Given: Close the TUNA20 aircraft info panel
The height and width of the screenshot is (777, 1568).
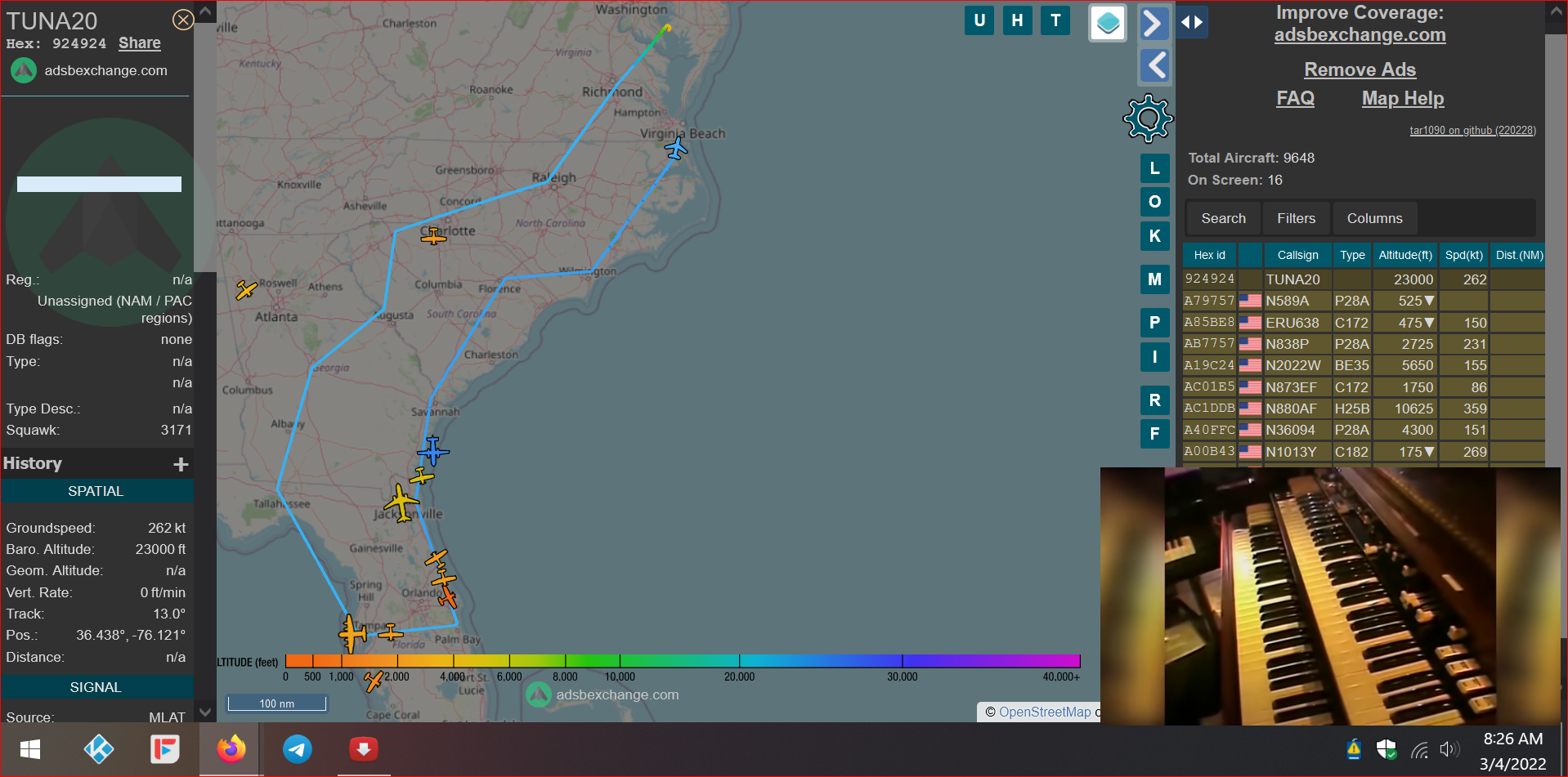Looking at the screenshot, I should tap(183, 20).
